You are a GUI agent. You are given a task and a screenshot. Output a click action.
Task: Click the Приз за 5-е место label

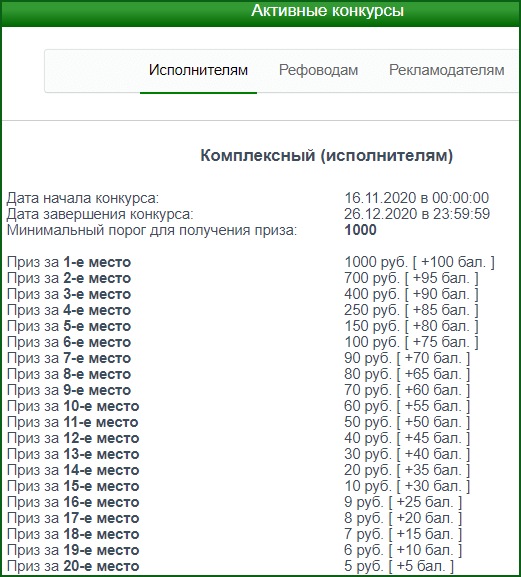tap(69, 326)
